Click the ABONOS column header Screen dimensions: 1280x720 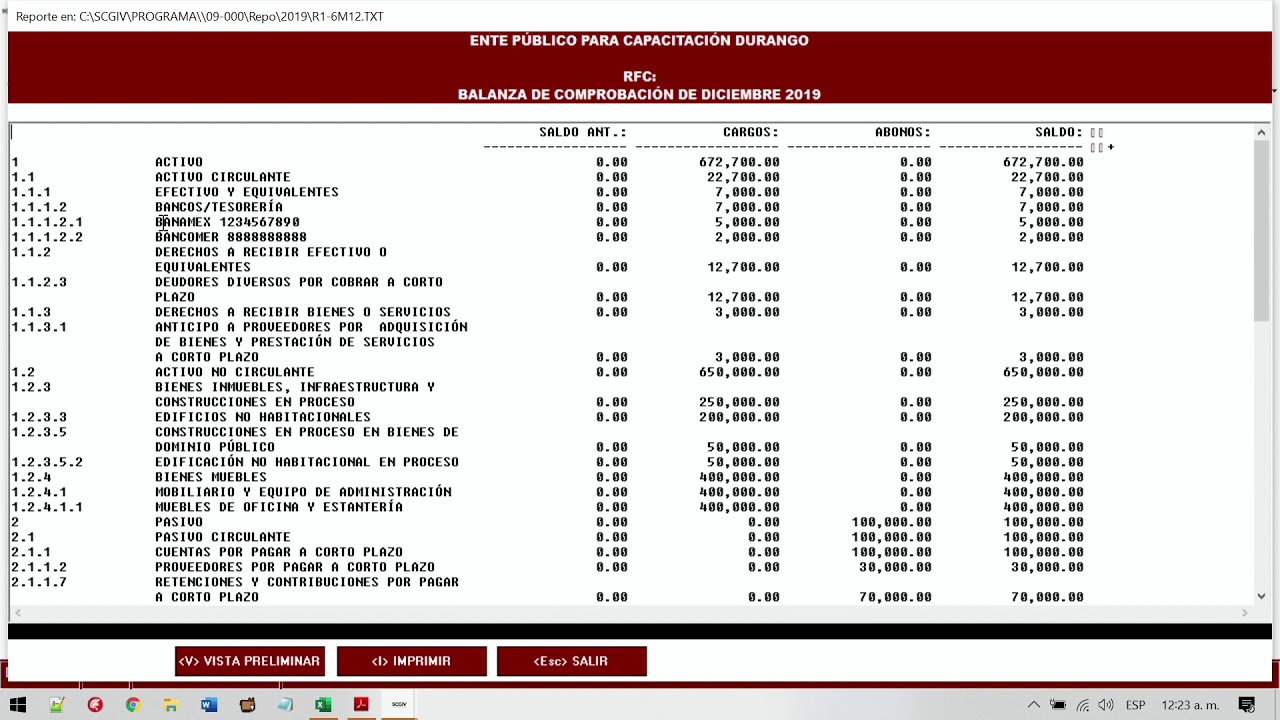[903, 132]
